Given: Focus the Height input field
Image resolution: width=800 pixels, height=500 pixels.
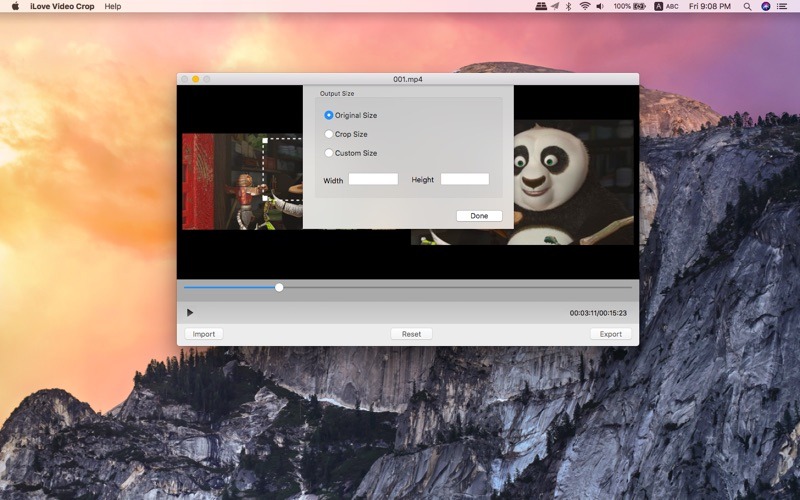Looking at the screenshot, I should click(x=465, y=179).
